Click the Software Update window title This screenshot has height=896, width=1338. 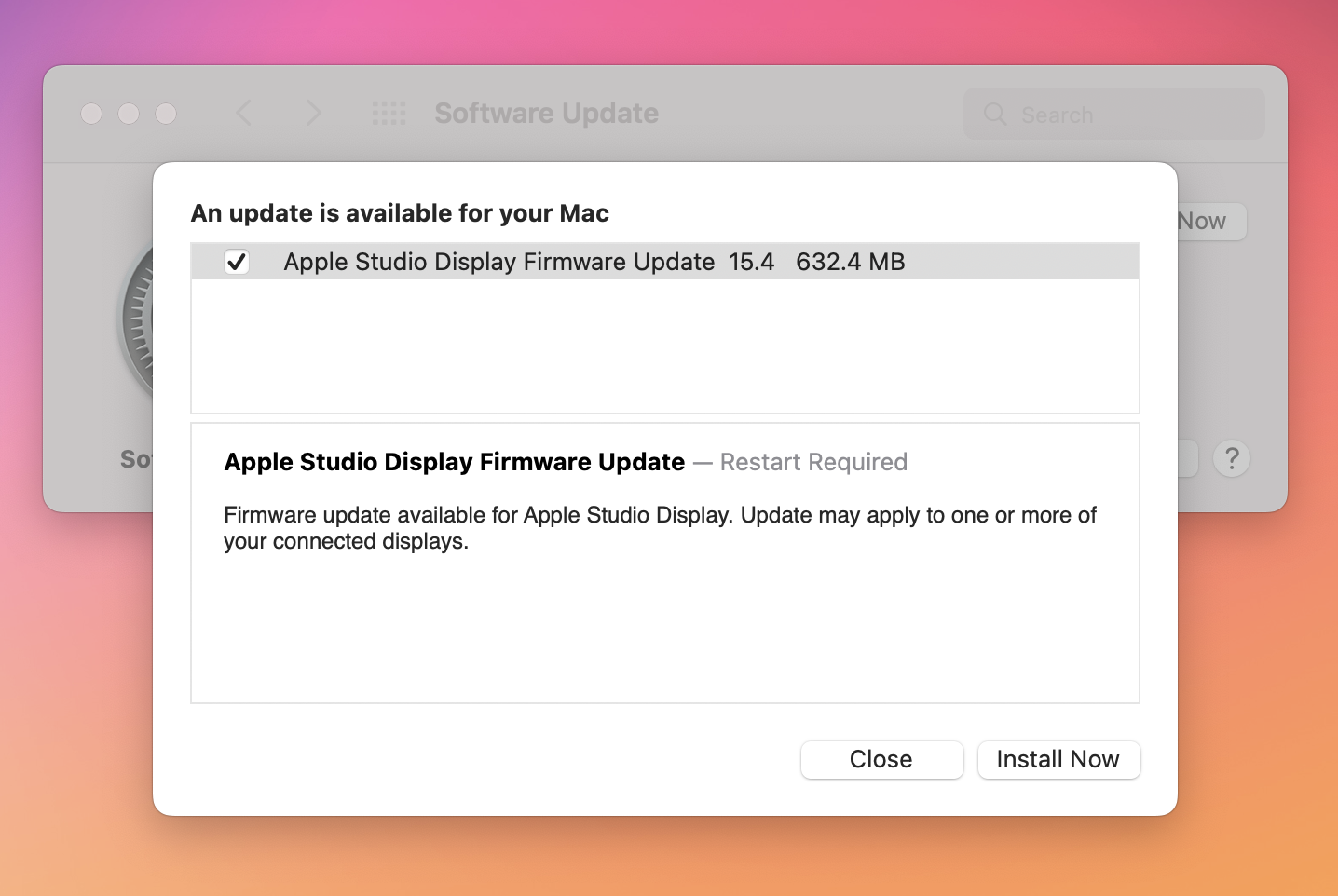pos(546,114)
